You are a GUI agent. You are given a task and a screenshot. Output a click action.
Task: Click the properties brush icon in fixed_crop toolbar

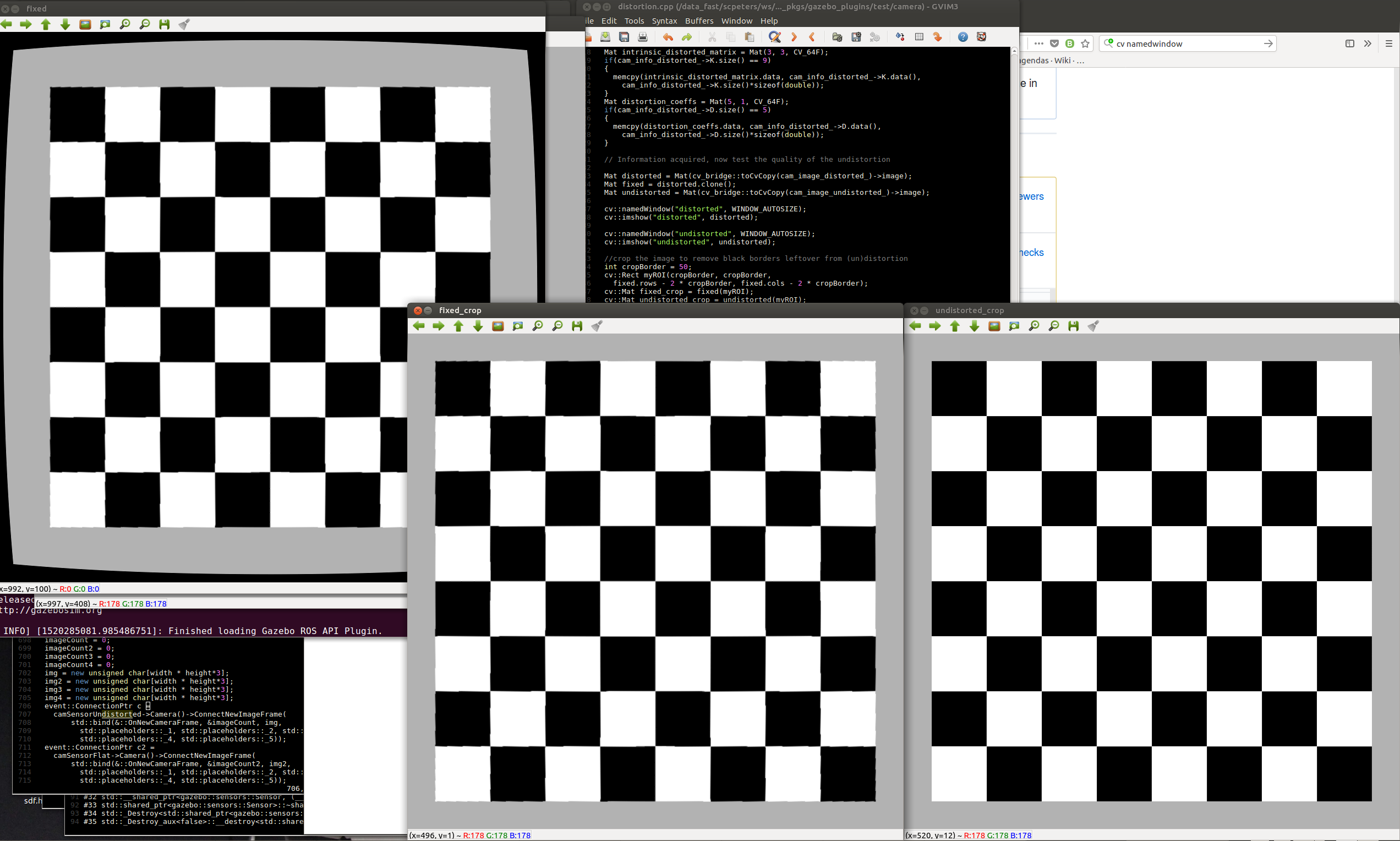(597, 326)
